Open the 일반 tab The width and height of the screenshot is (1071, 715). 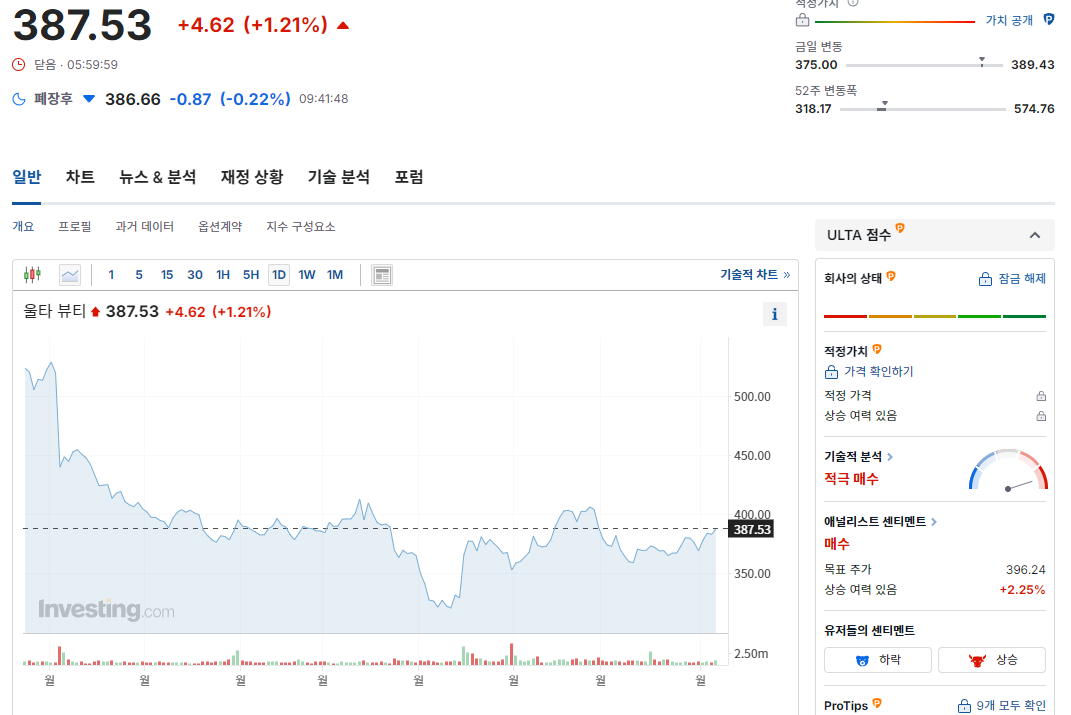(x=27, y=177)
